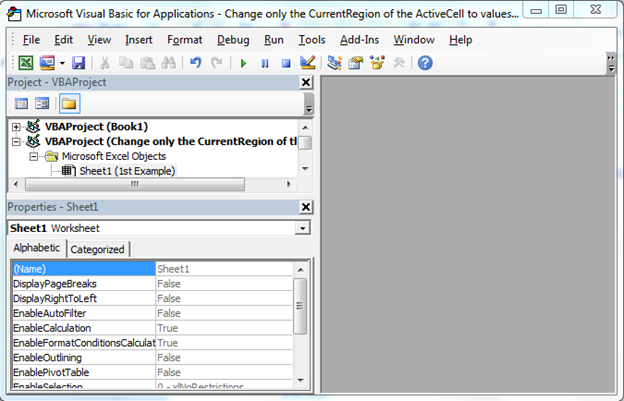624x401 pixels.
Task: Switch to Microsoft Excel view icon
Action: (x=26, y=63)
